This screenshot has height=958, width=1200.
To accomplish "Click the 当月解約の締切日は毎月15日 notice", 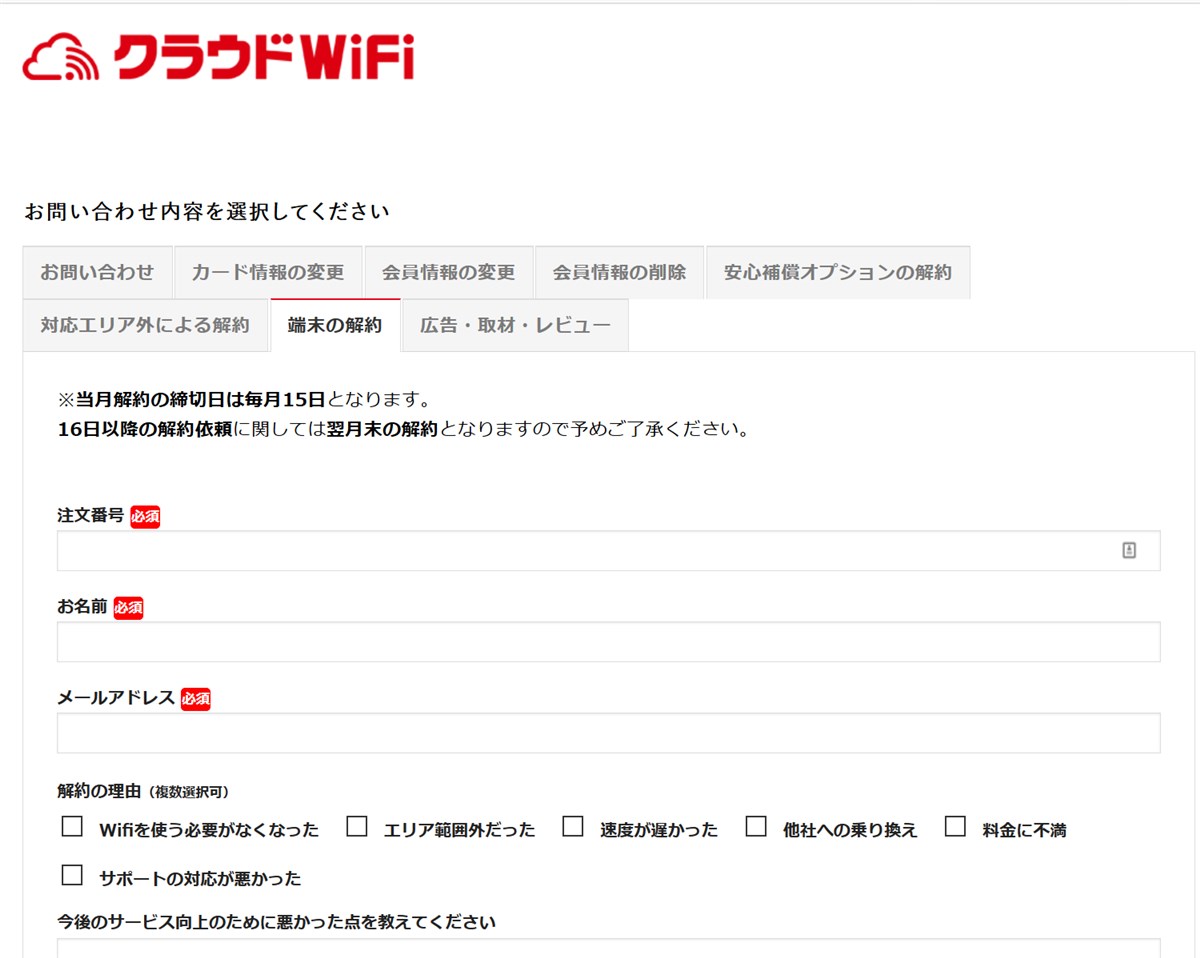I will (244, 400).
